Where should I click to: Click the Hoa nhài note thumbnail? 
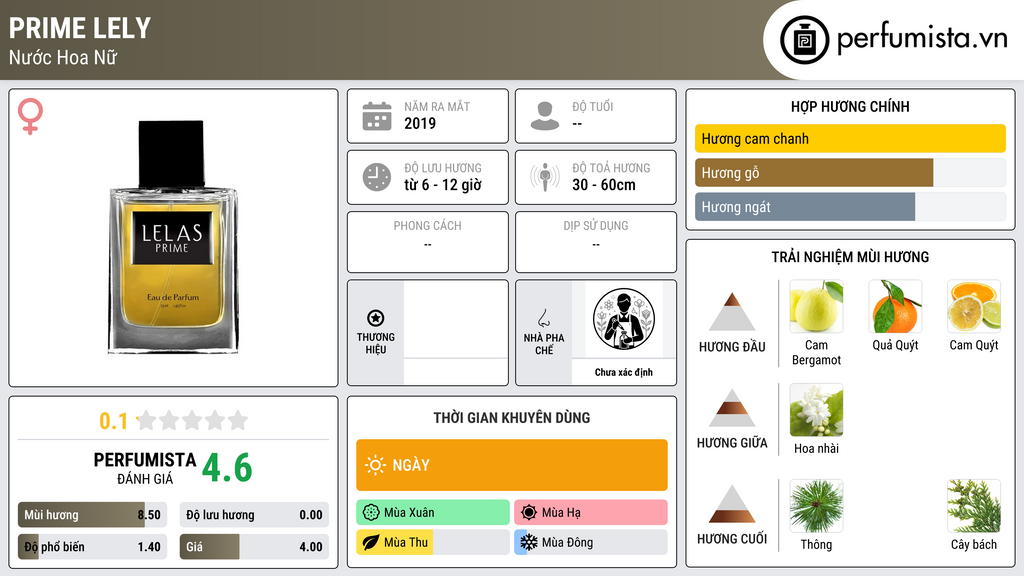coord(816,410)
